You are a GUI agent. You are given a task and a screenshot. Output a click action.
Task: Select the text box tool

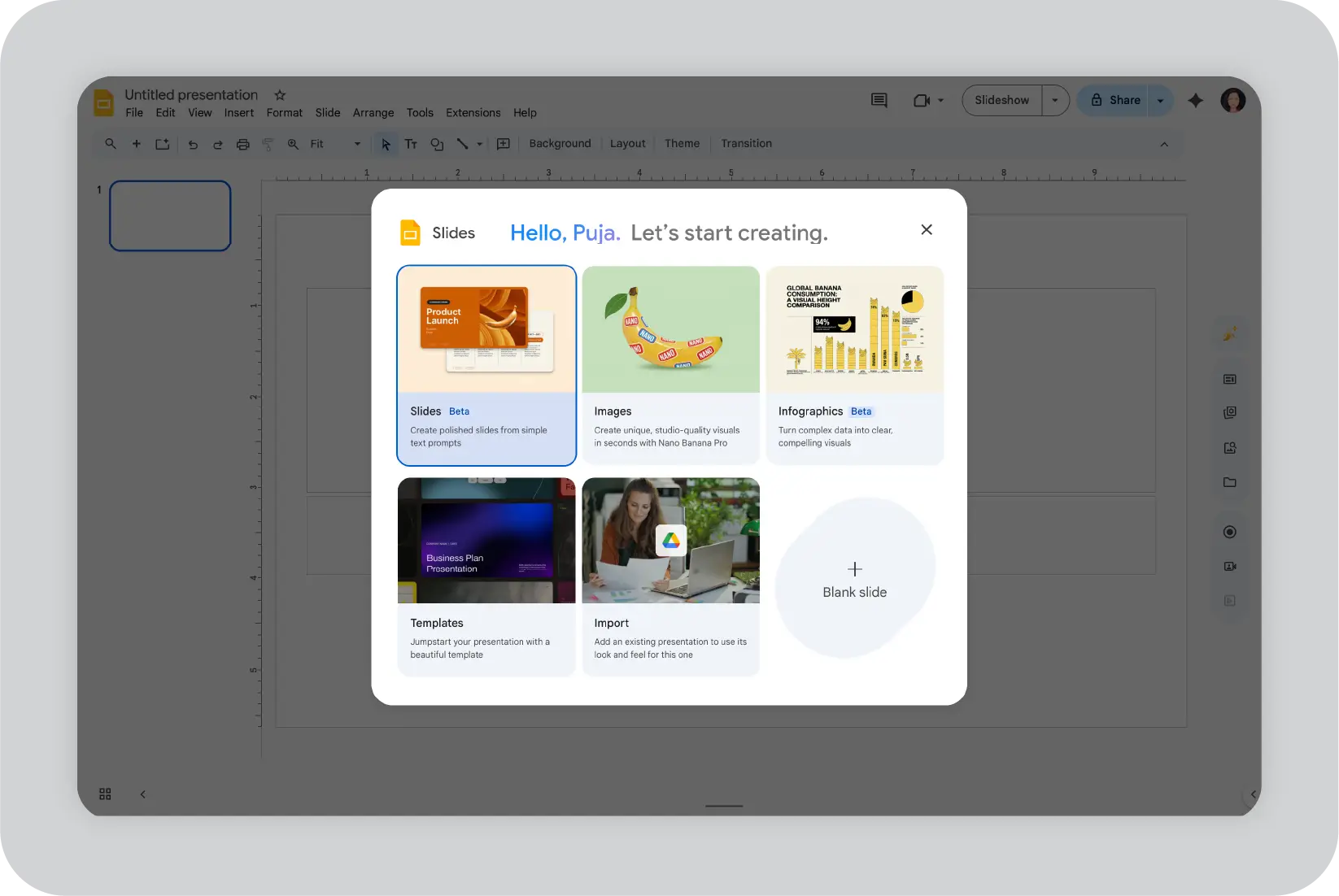click(x=411, y=144)
